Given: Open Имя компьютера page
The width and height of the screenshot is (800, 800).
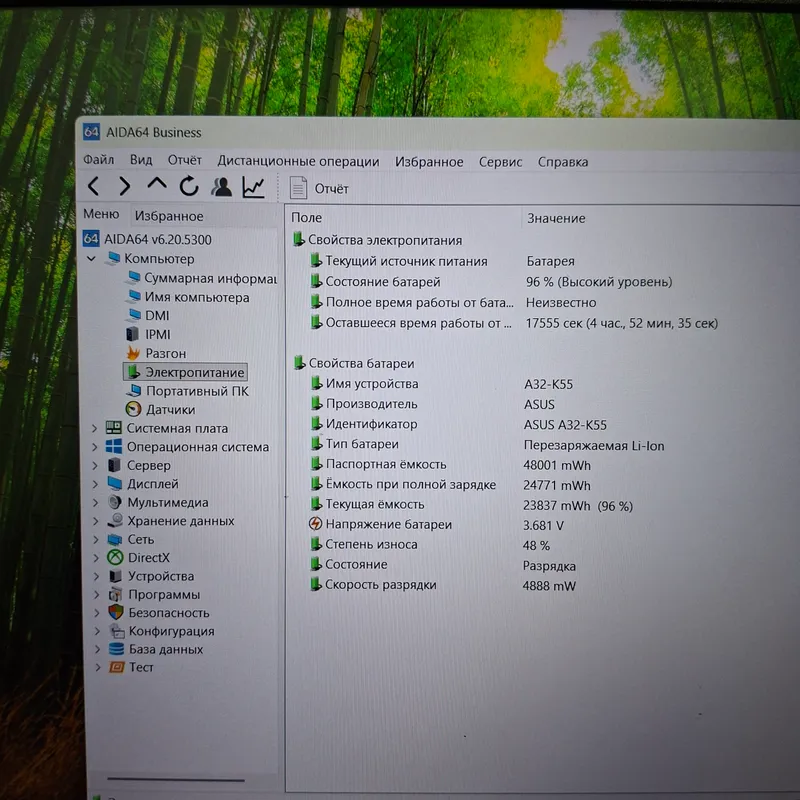Looking at the screenshot, I should coord(189,297).
